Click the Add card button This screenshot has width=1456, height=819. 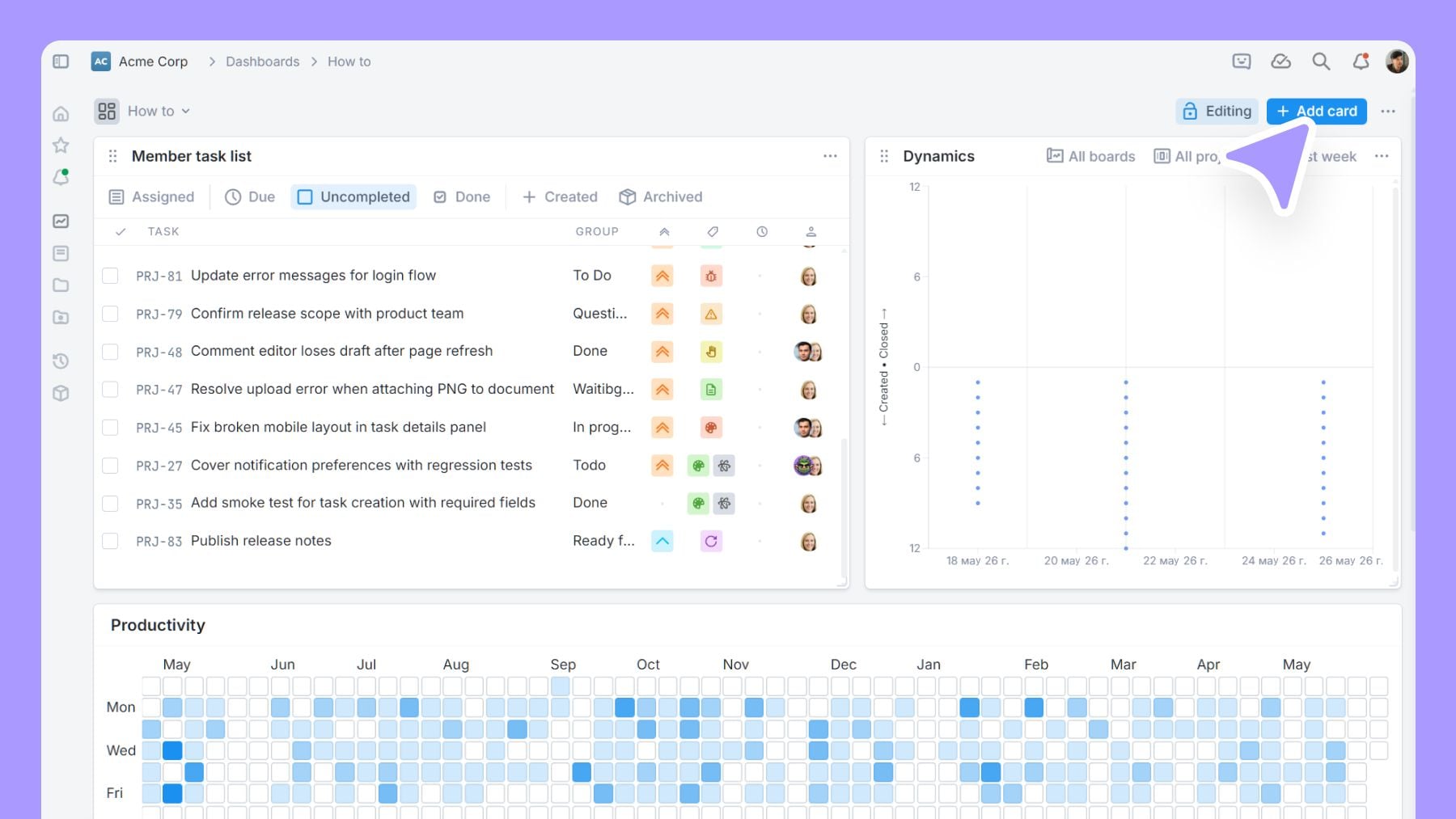1317,111
